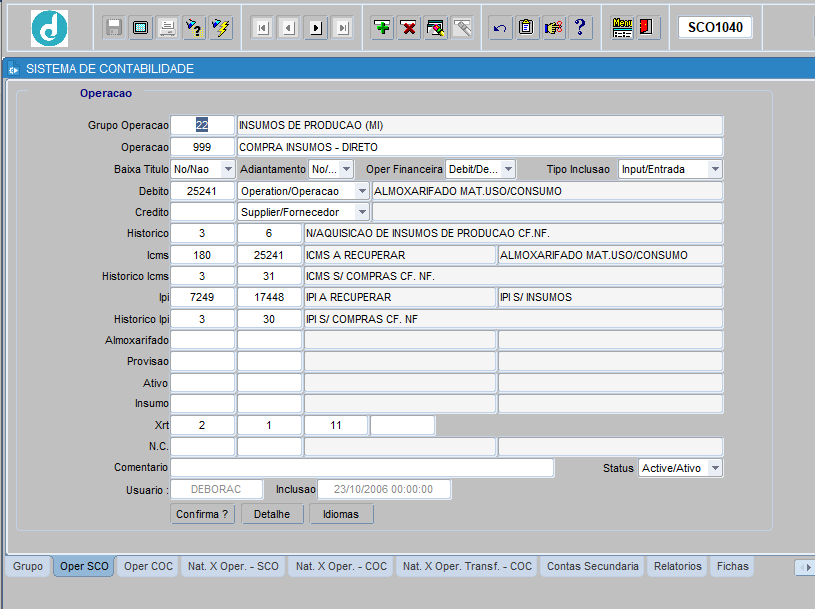Open the Nat. X Oper. Transf. - COC tab
The height and width of the screenshot is (609, 815).
[467, 566]
